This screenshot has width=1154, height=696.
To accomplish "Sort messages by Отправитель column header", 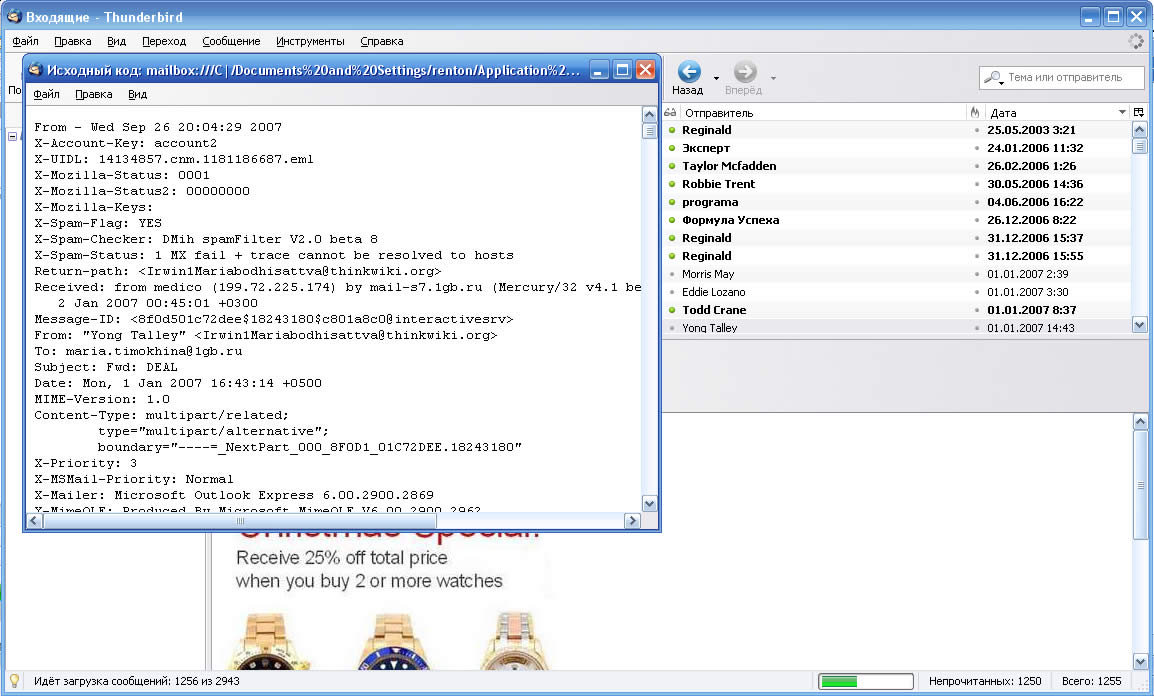I will coord(820,113).
